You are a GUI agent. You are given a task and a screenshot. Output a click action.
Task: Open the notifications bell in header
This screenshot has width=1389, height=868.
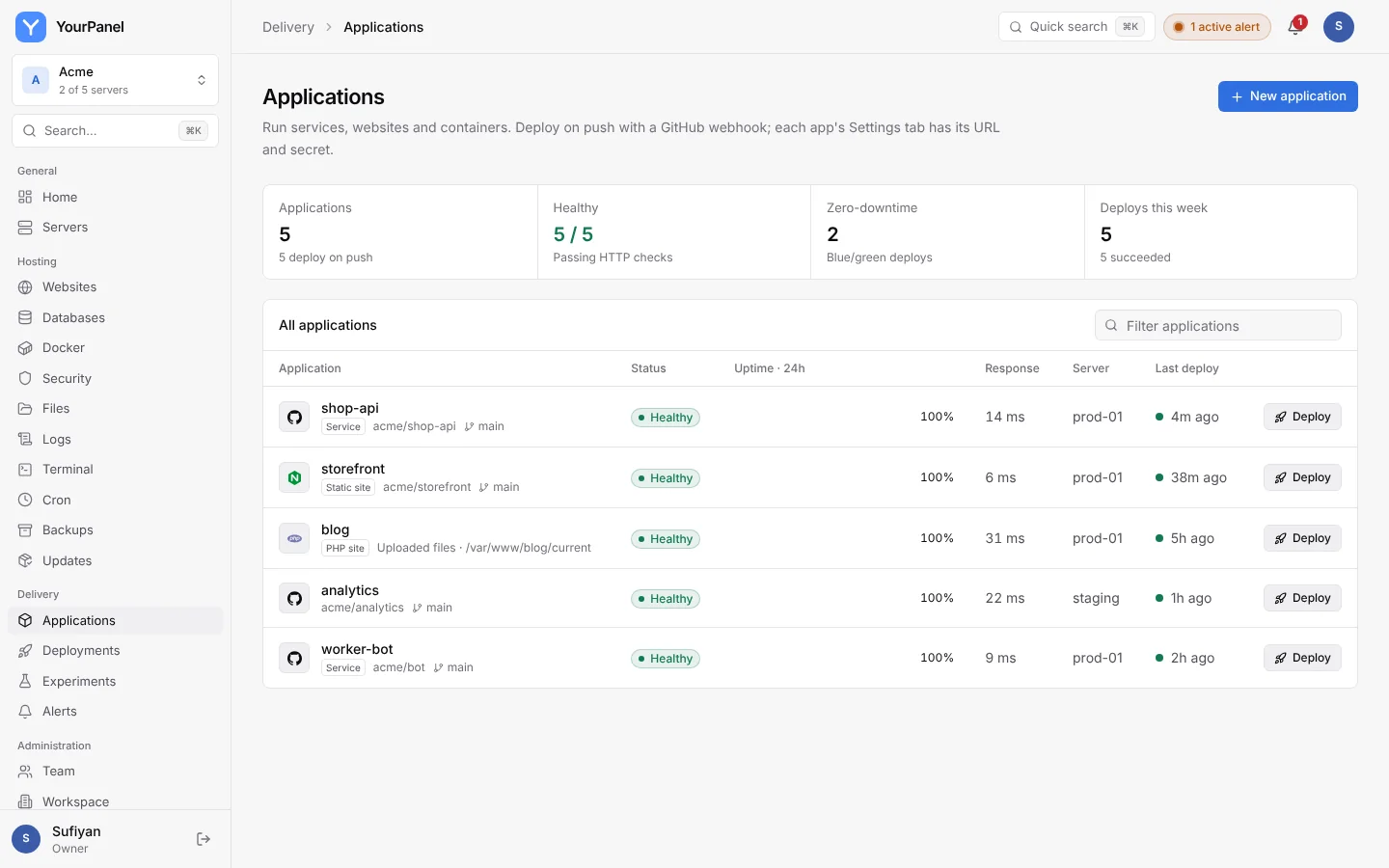(1295, 27)
